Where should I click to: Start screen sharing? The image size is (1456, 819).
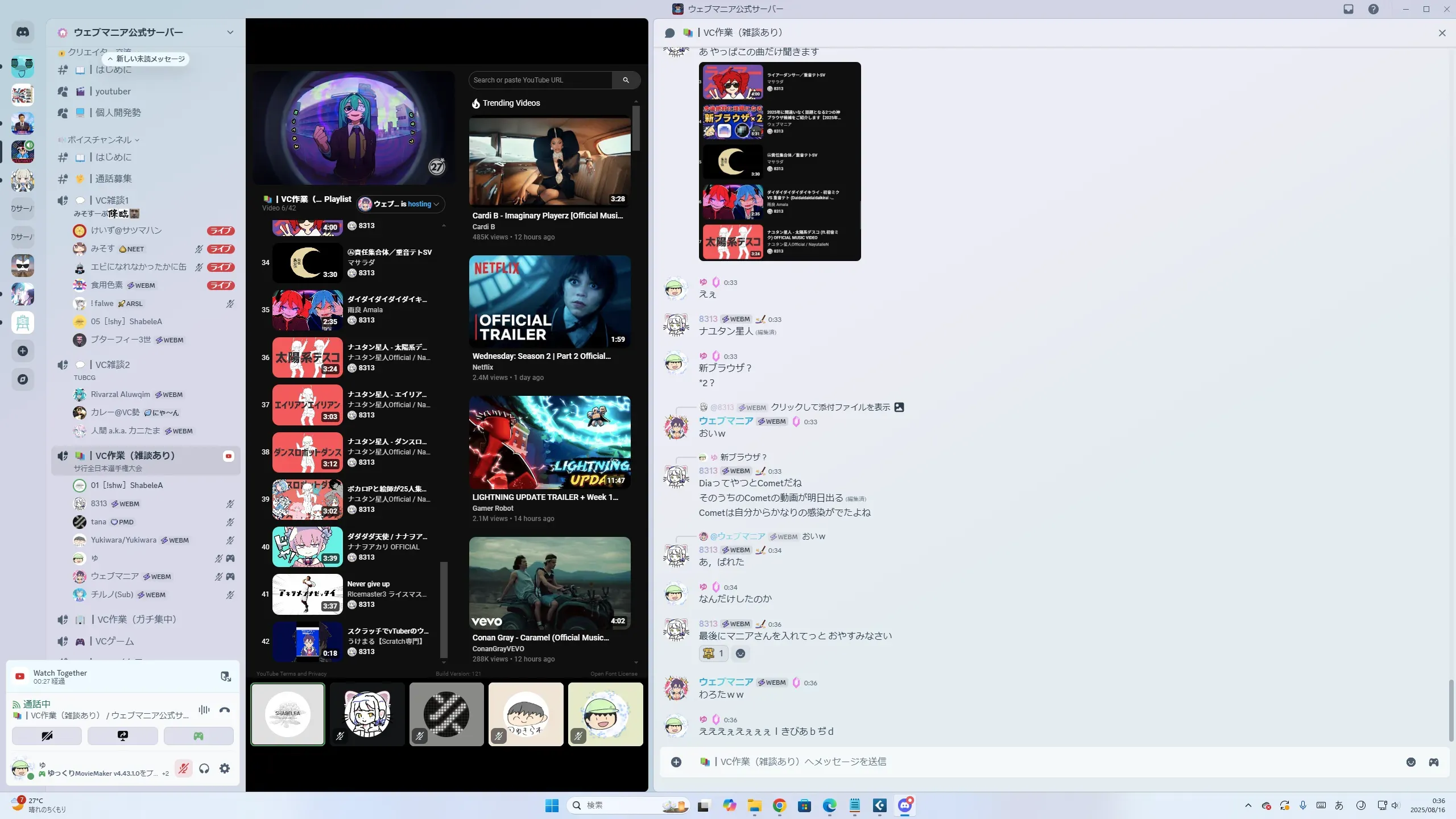123,736
